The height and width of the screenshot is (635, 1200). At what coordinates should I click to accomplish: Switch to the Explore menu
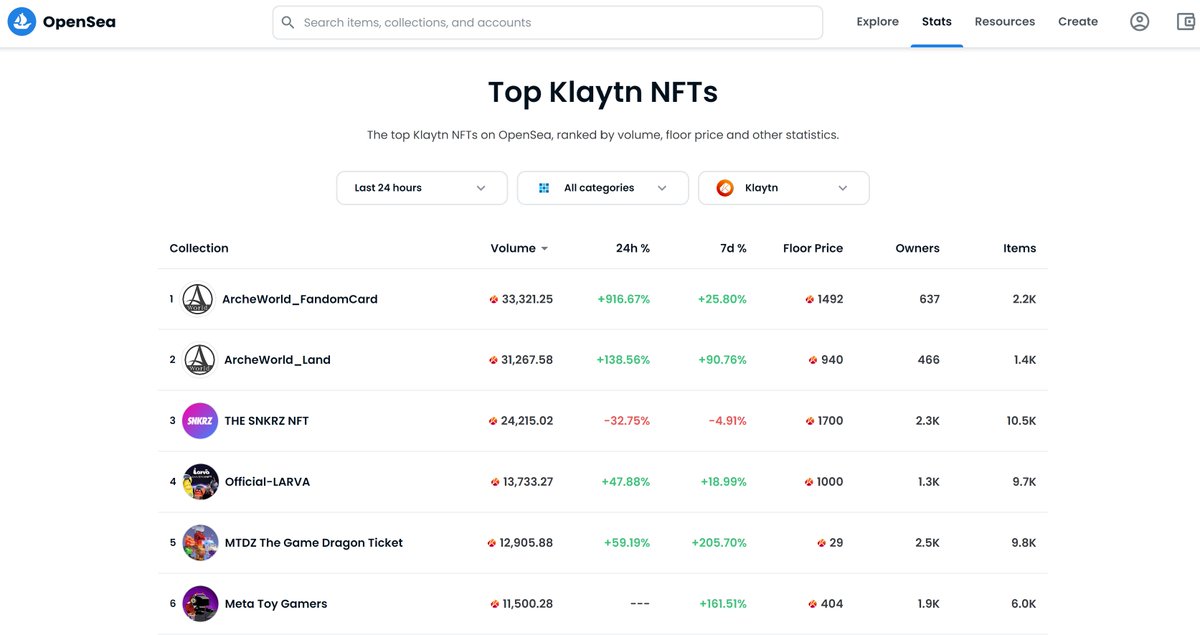pyautogui.click(x=877, y=21)
